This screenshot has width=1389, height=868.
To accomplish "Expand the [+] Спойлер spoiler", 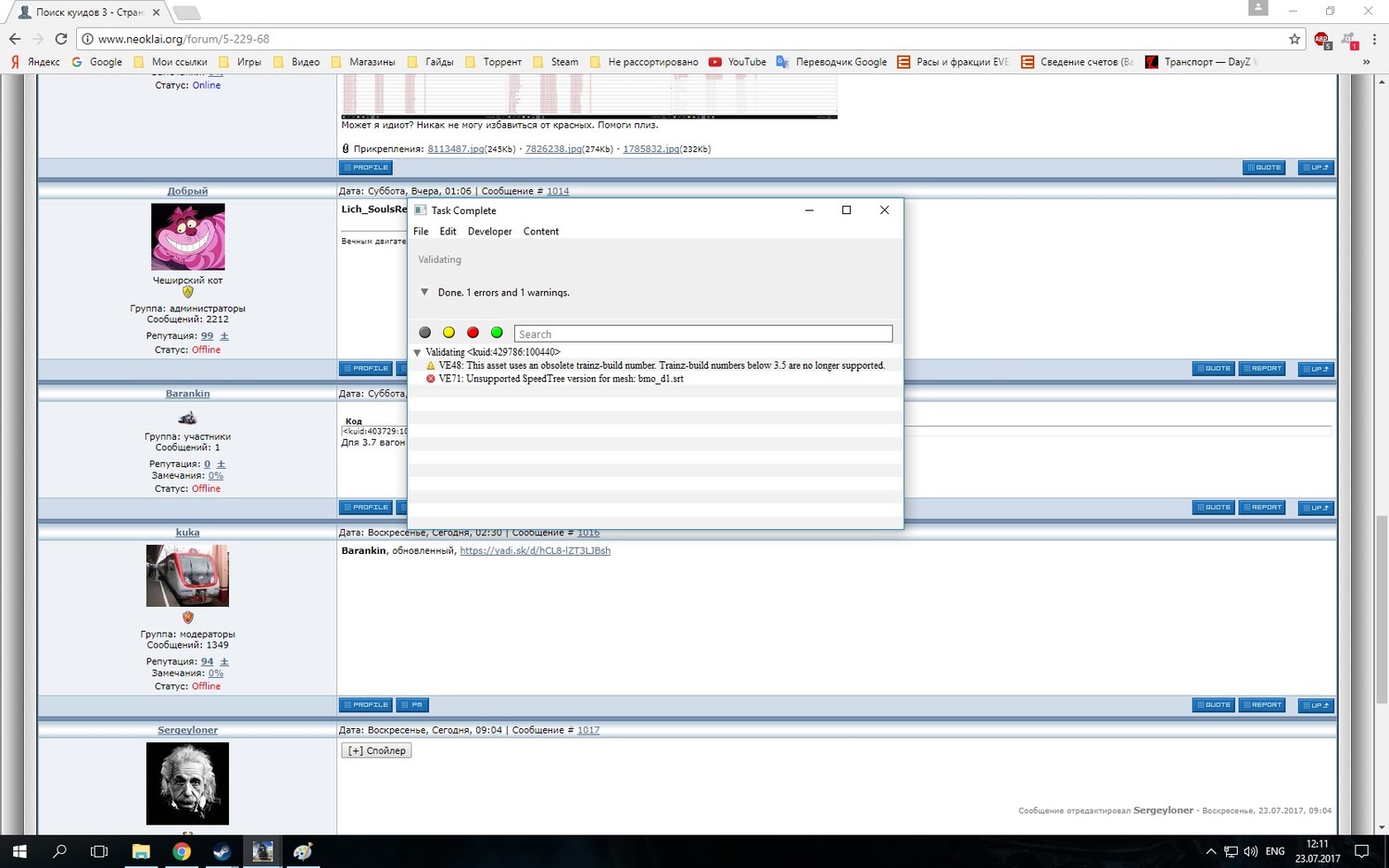I will click(x=376, y=750).
